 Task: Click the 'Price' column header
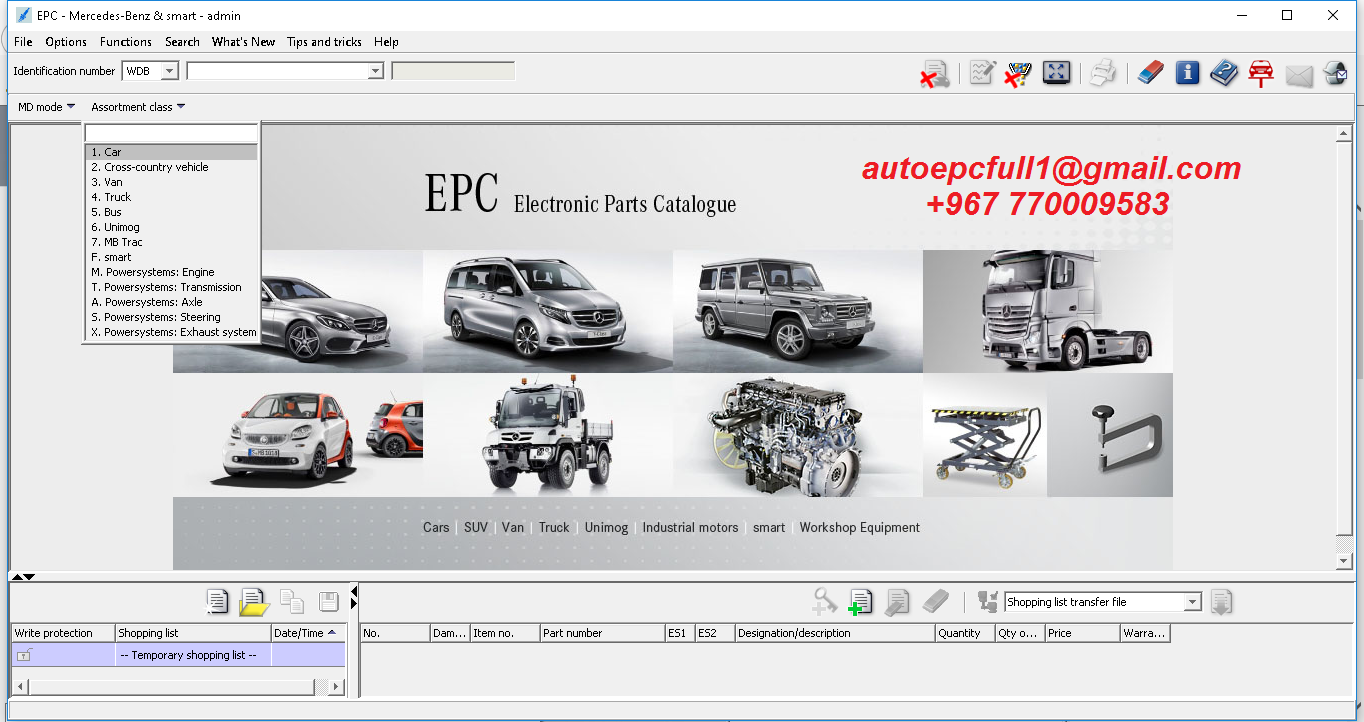click(x=1082, y=633)
